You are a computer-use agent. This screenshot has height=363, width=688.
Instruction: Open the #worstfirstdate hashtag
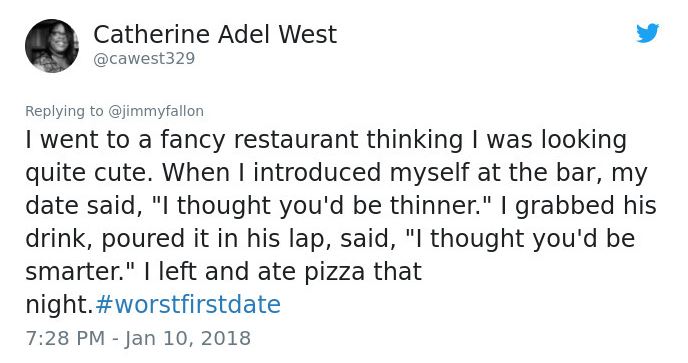coord(188,304)
